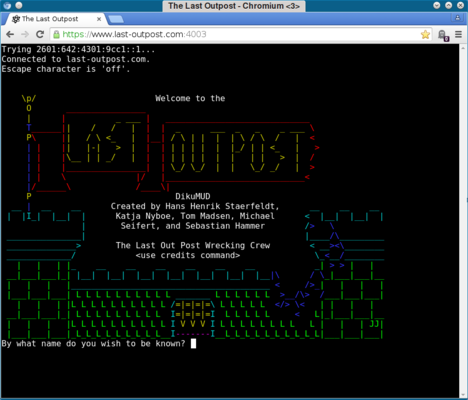
Task: Close The Last Outpost tab
Action: [x=99, y=19]
